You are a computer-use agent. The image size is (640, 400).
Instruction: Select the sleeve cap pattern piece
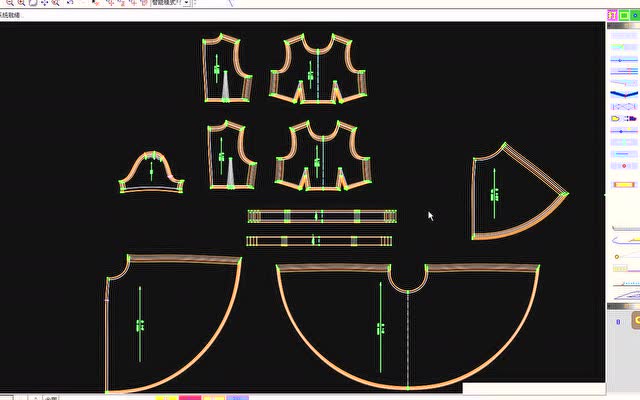tap(152, 175)
